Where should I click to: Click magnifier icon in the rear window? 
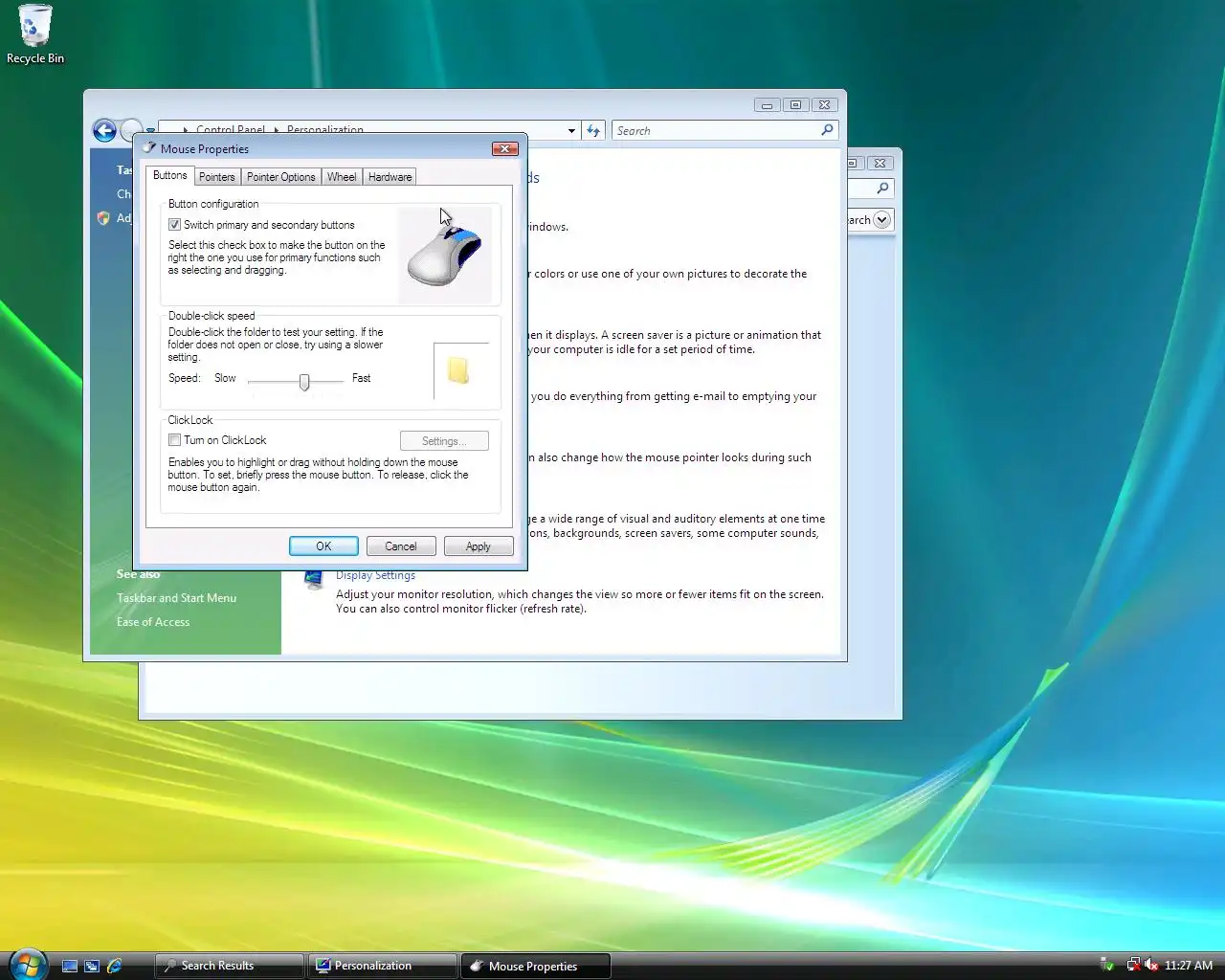click(882, 189)
